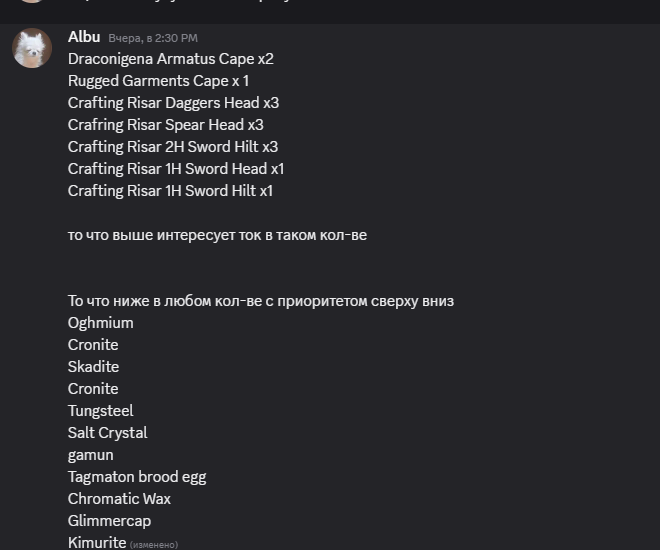
Task: Click the 'Crafring Risar Spear Head x3' line
Action: pos(165,125)
